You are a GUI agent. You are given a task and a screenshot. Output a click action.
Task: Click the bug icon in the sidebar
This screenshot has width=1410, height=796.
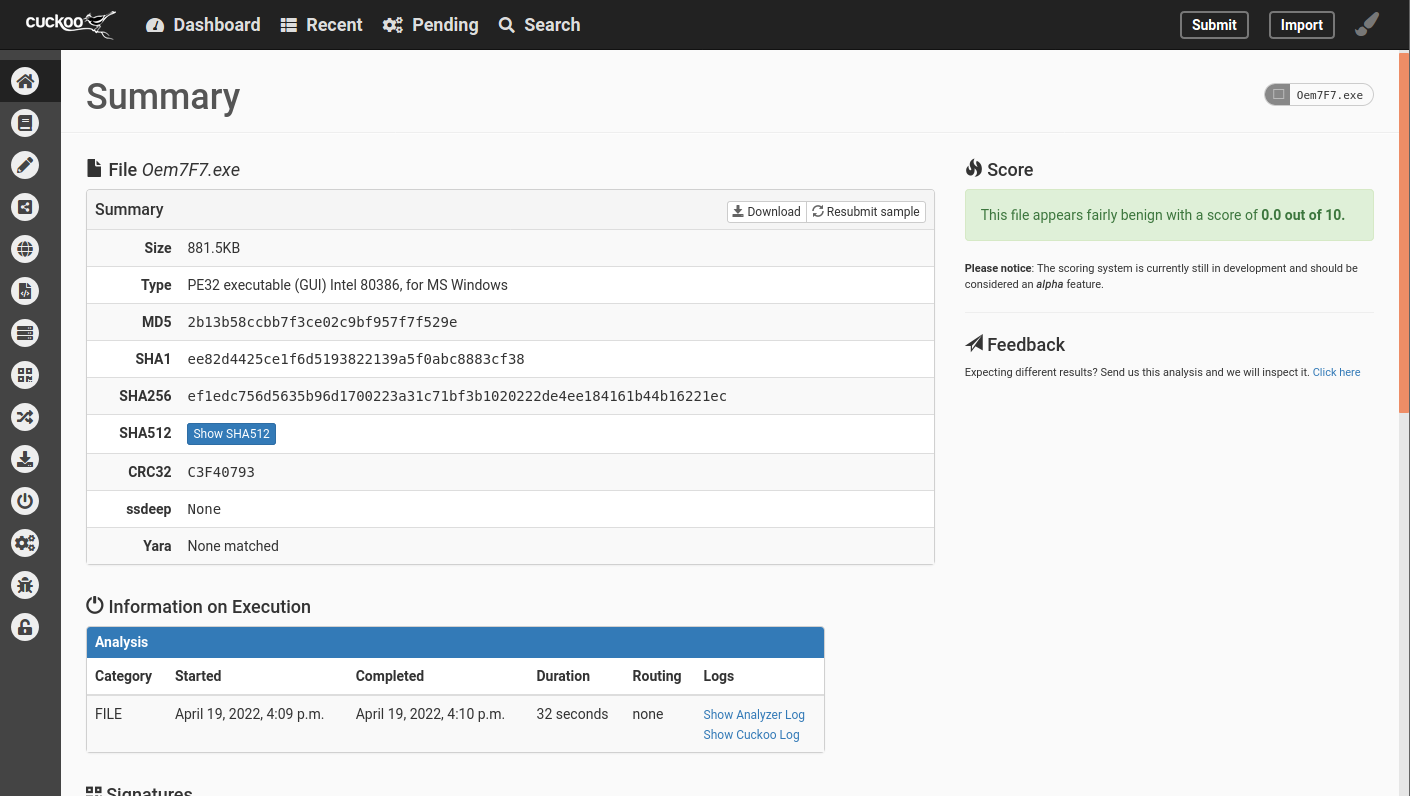[x=25, y=585]
